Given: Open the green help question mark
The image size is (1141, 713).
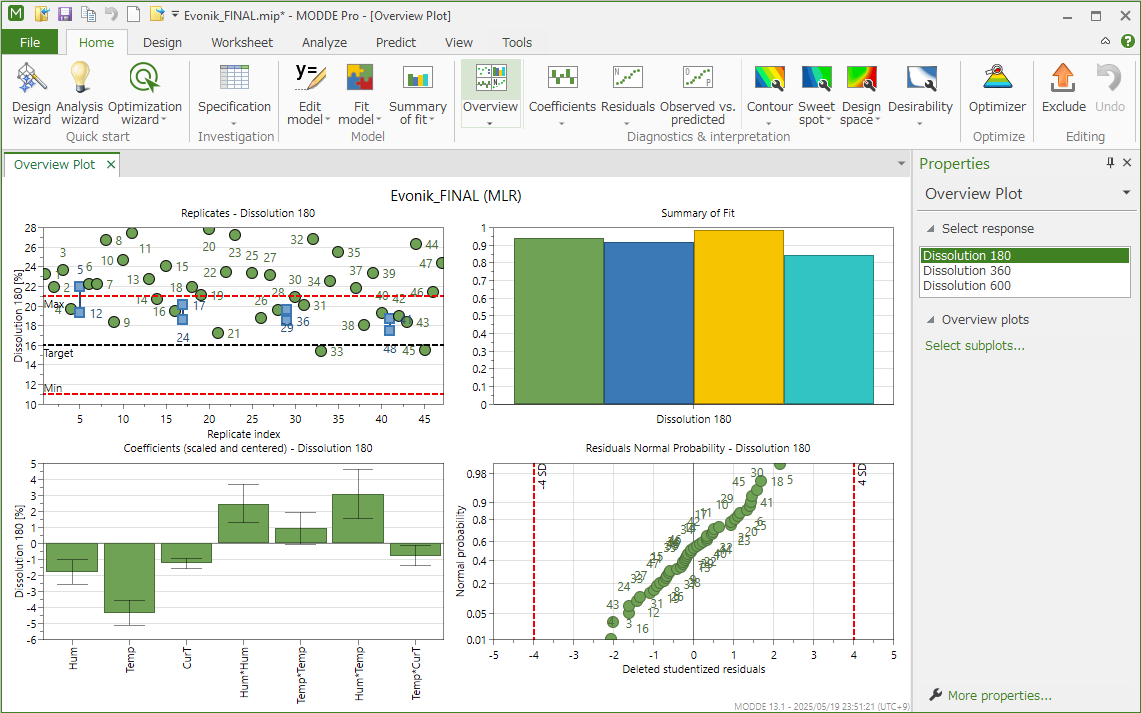Looking at the screenshot, I should pos(1127,41).
